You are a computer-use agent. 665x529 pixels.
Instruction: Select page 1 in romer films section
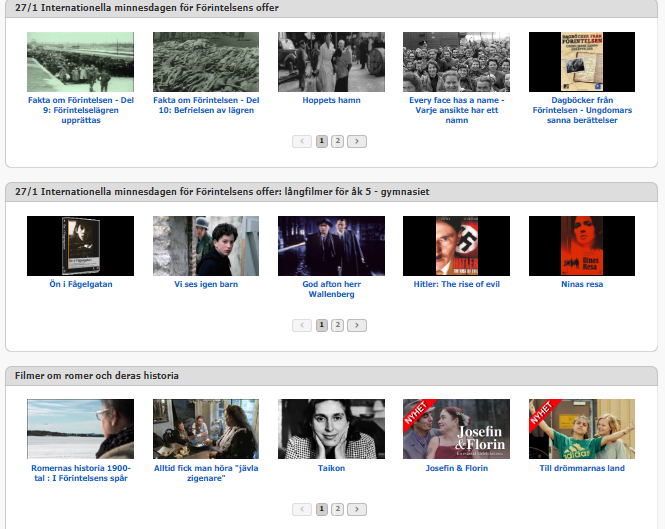tap(322, 509)
